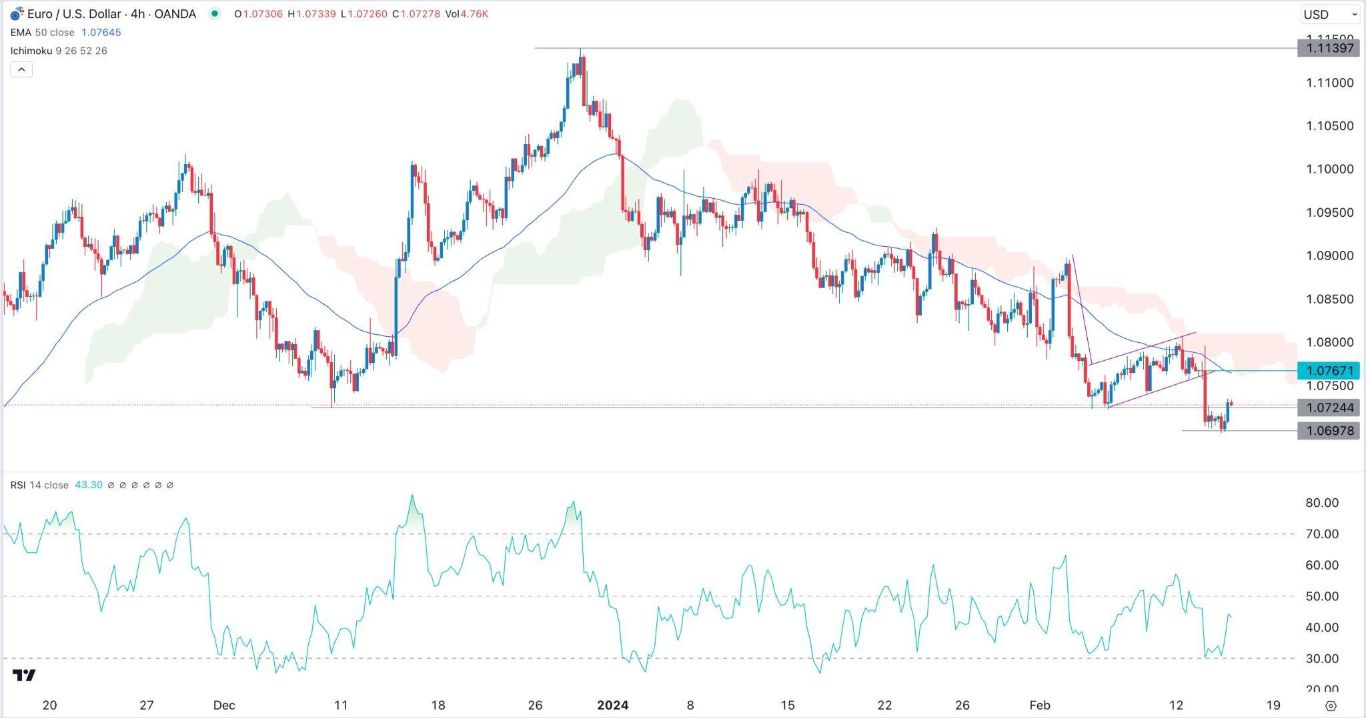The width and height of the screenshot is (1366, 718).
Task: Select the Ichimoku 9 26 52 26 label
Action: 56,50
